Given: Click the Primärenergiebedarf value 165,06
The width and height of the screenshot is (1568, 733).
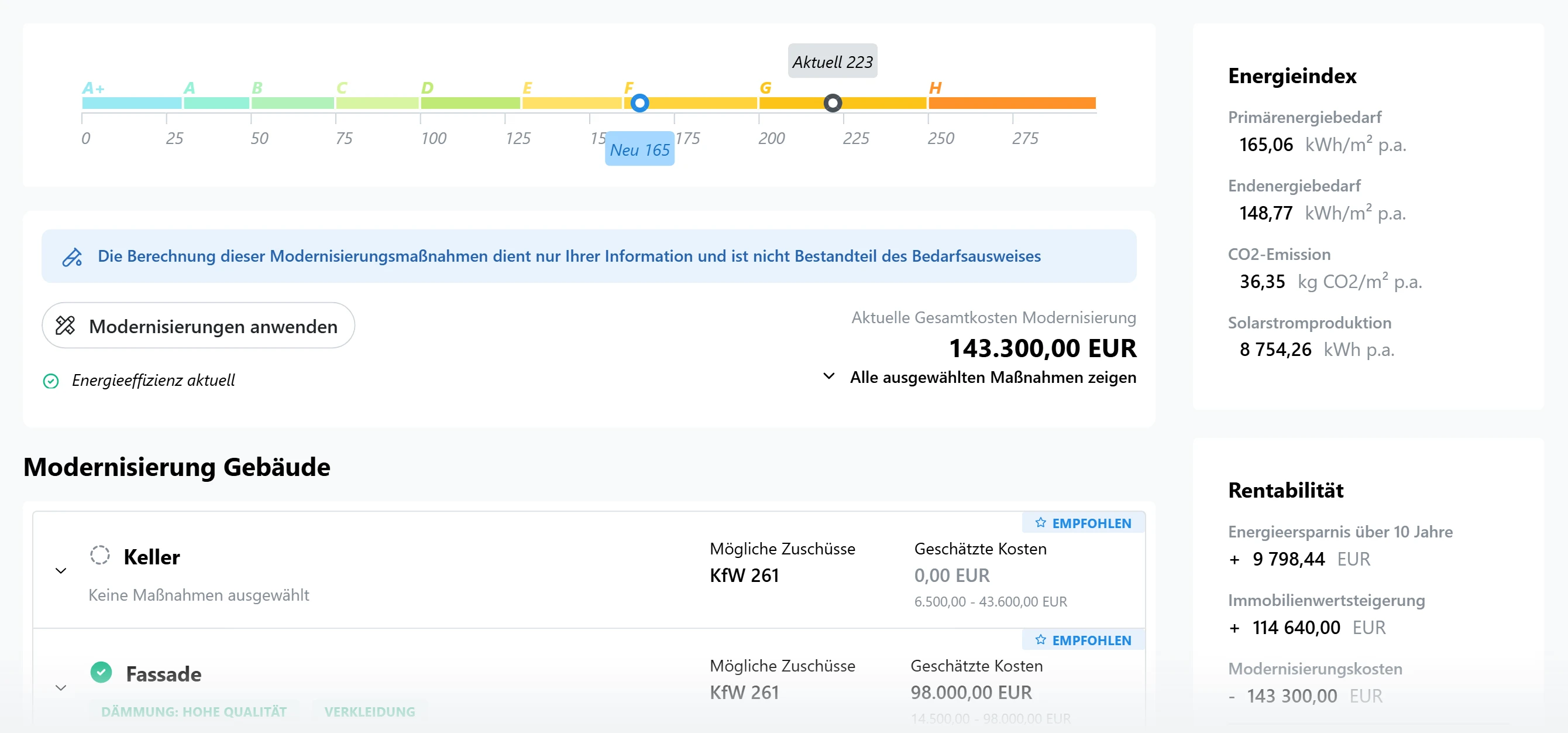Looking at the screenshot, I should click(x=1266, y=145).
